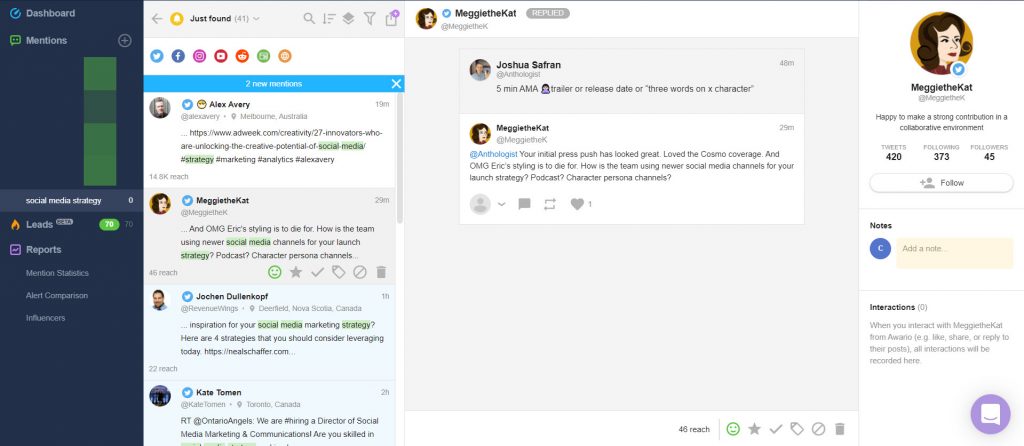This screenshot has width=1024, height=446.
Task: Open Jochen Dullenkopf mention
Action: 269,332
